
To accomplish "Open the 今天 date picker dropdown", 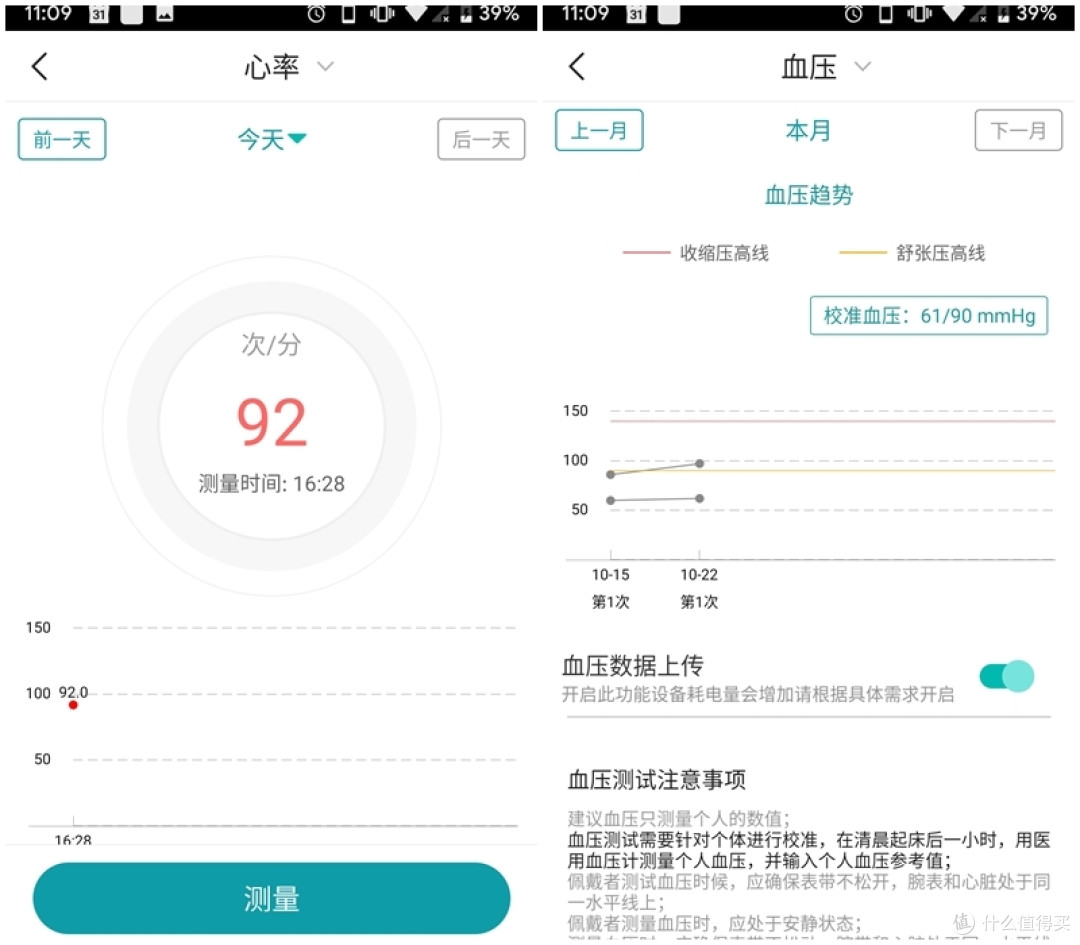I will click(271, 139).
